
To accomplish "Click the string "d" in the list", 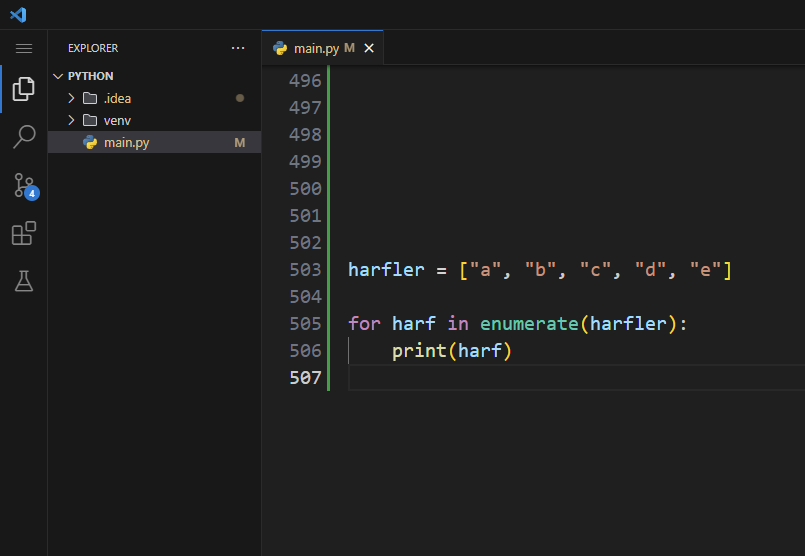I will pyautogui.click(x=650, y=270).
